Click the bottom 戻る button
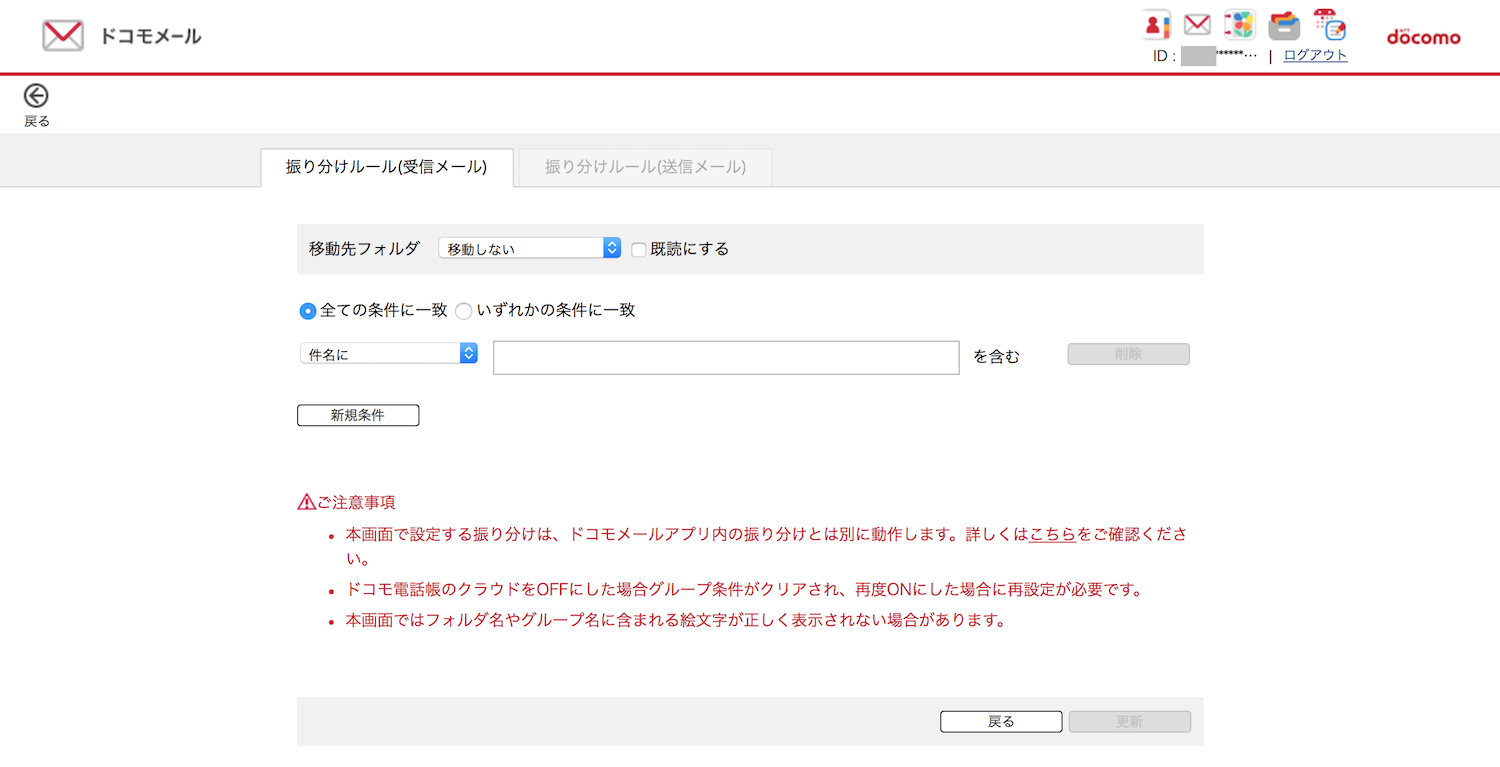The width and height of the screenshot is (1500, 767). tap(1001, 722)
